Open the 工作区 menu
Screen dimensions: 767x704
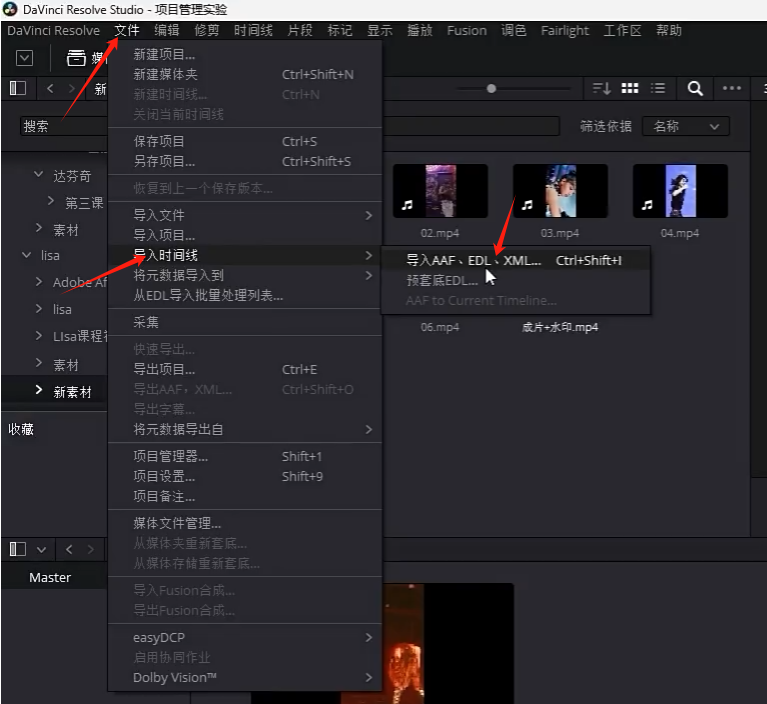622,30
